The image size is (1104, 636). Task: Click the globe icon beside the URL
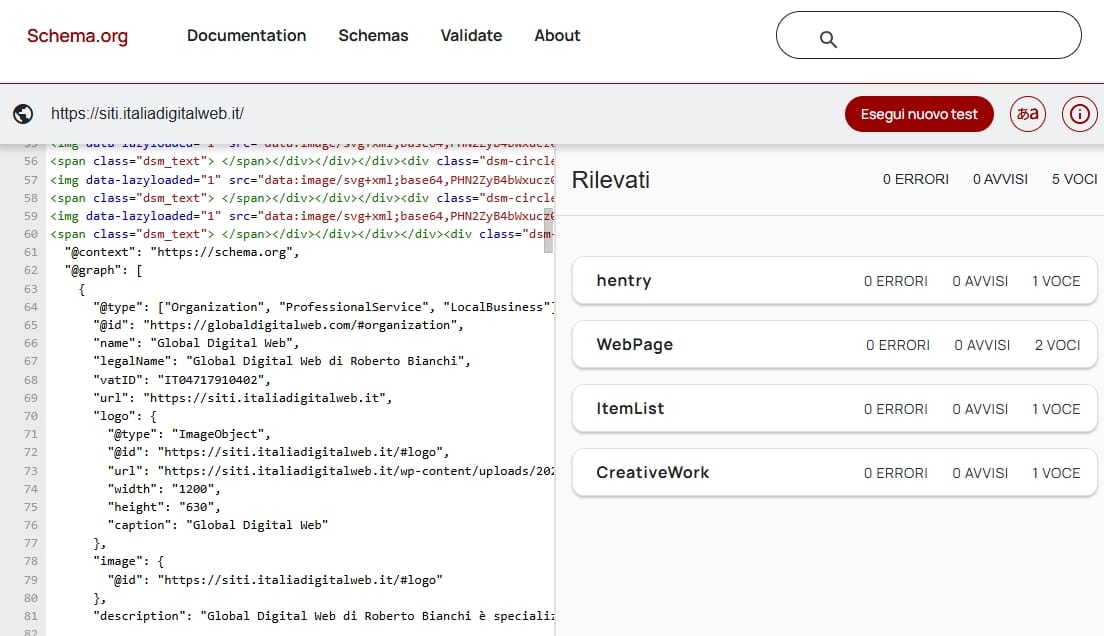click(23, 114)
